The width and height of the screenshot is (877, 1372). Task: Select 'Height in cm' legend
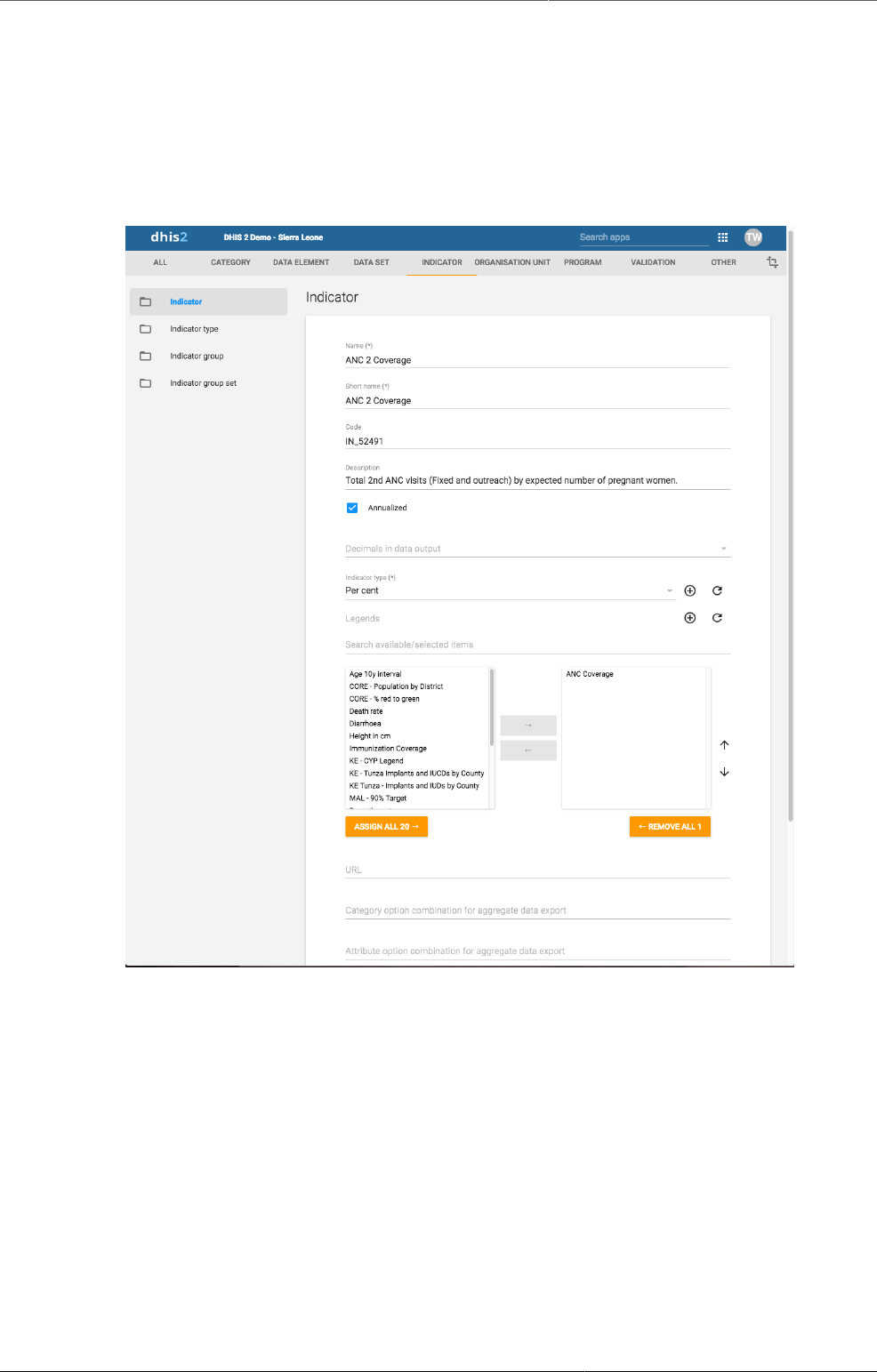pyautogui.click(x=369, y=736)
